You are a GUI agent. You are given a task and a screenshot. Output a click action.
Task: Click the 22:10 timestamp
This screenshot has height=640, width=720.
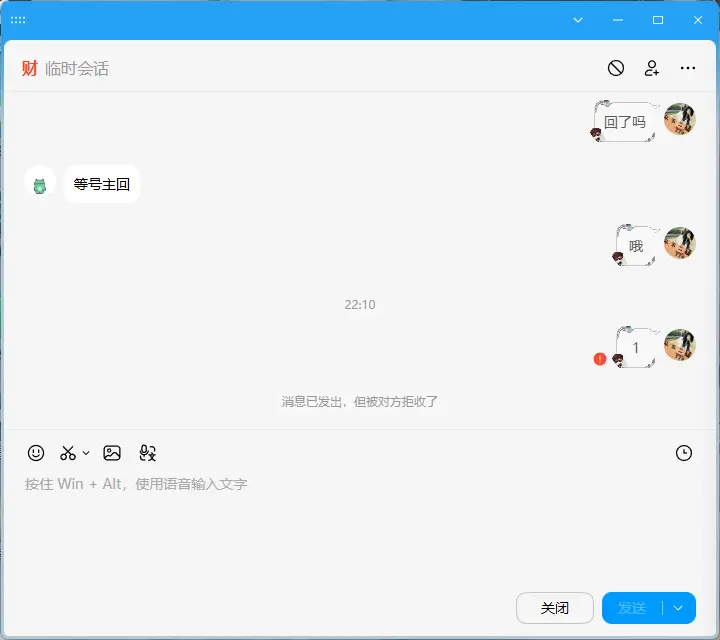coord(360,304)
